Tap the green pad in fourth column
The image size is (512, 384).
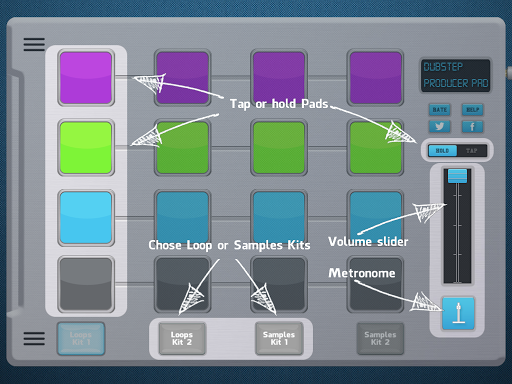376,148
